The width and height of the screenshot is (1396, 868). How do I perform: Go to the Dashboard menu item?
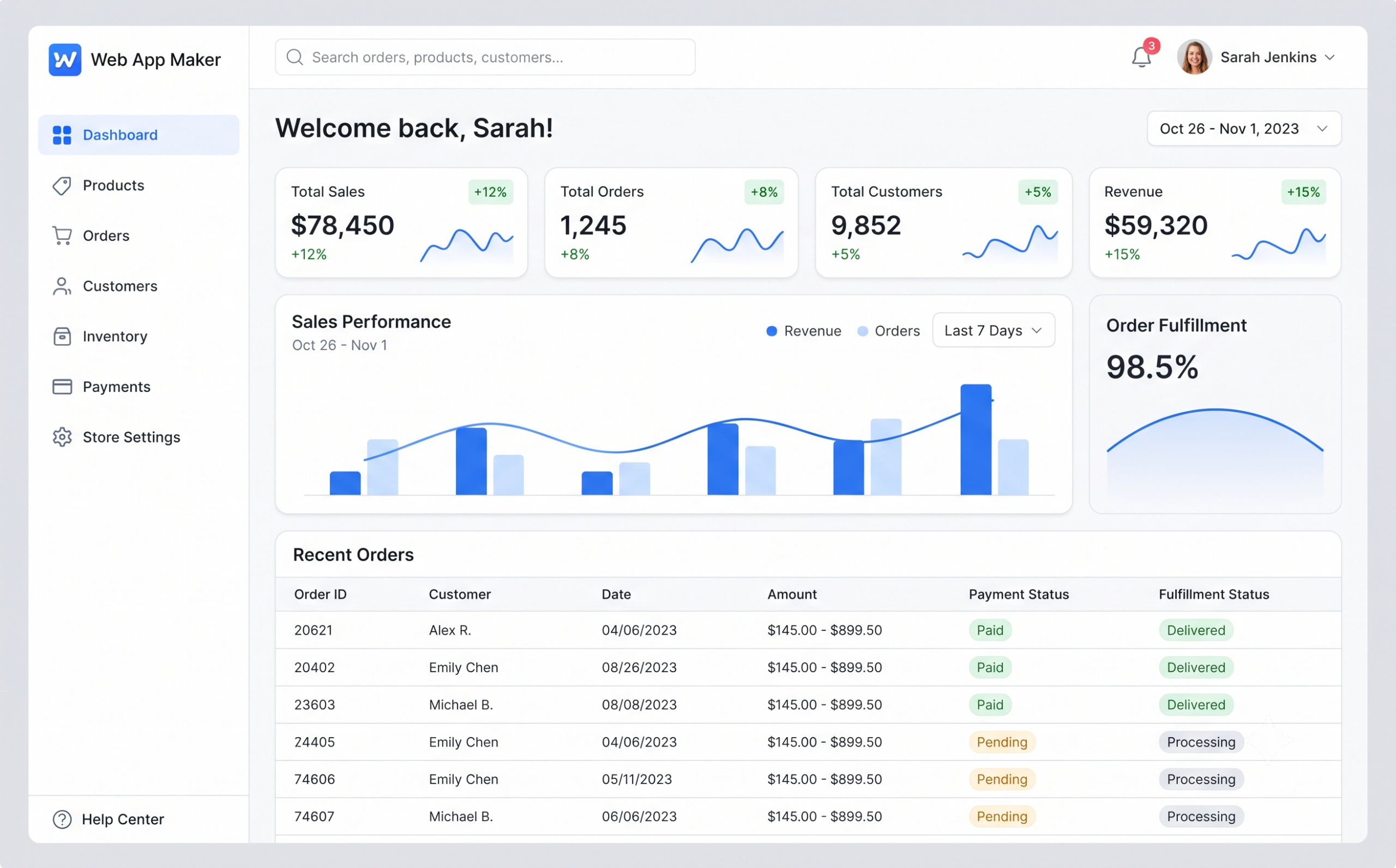click(139, 135)
